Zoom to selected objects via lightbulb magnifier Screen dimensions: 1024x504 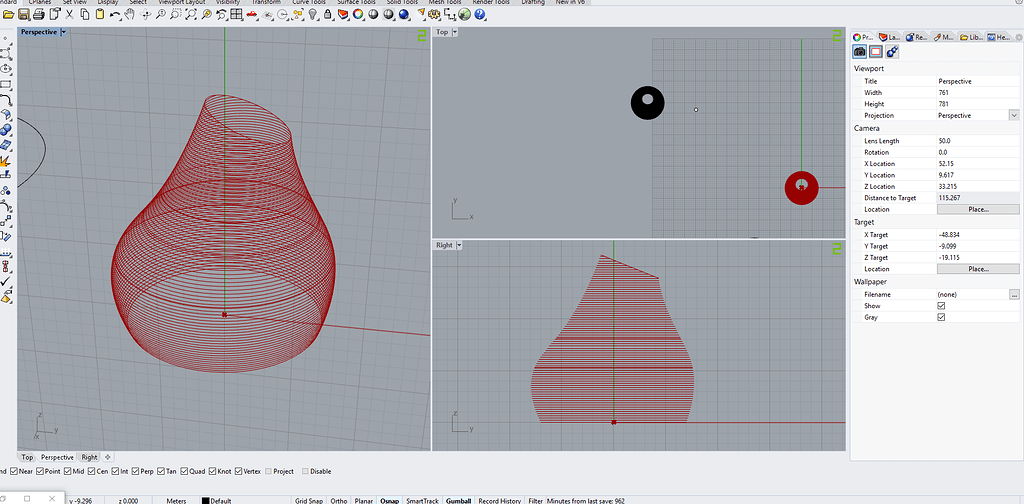click(206, 14)
